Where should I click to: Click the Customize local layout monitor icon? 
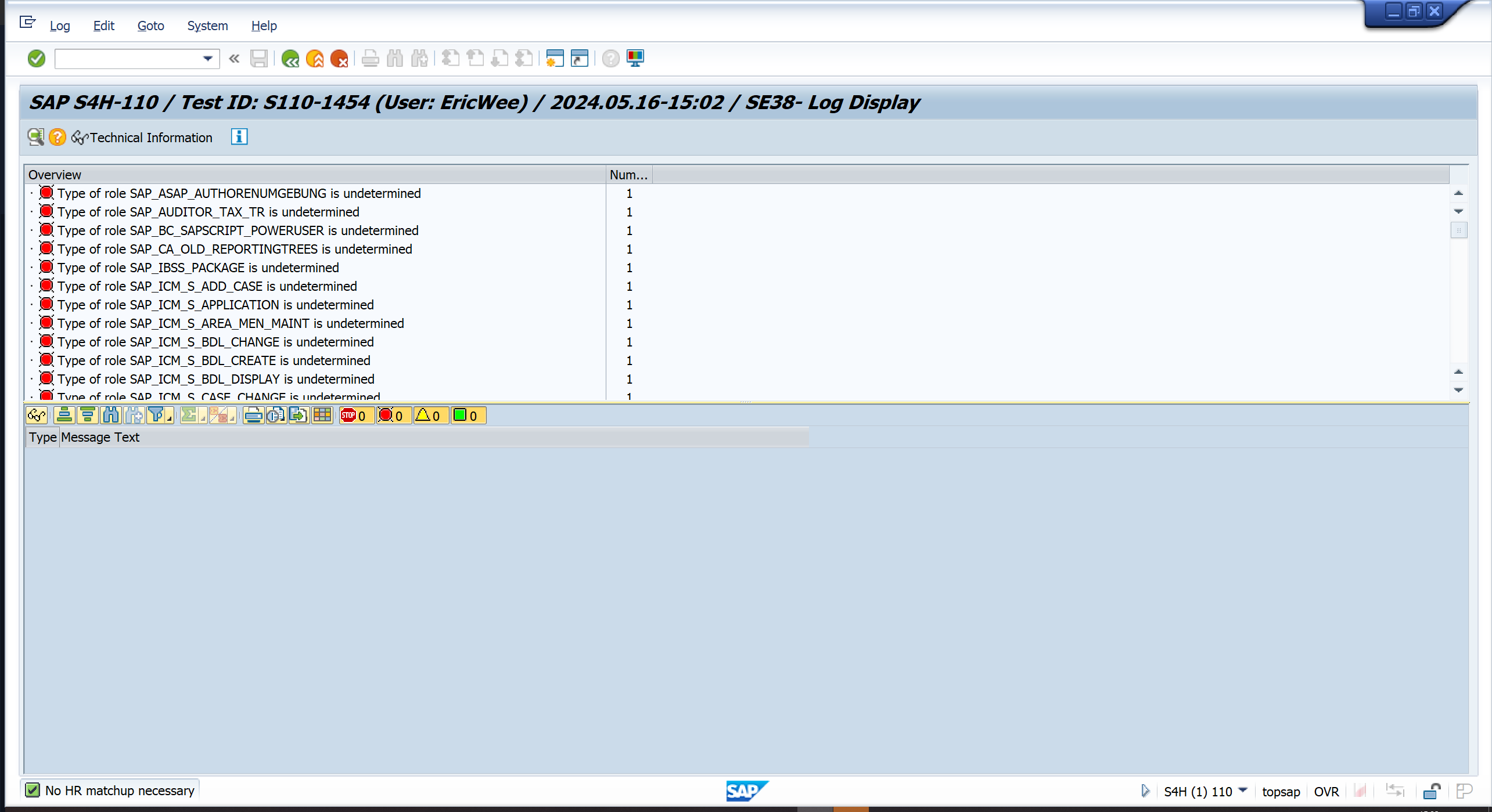point(635,58)
